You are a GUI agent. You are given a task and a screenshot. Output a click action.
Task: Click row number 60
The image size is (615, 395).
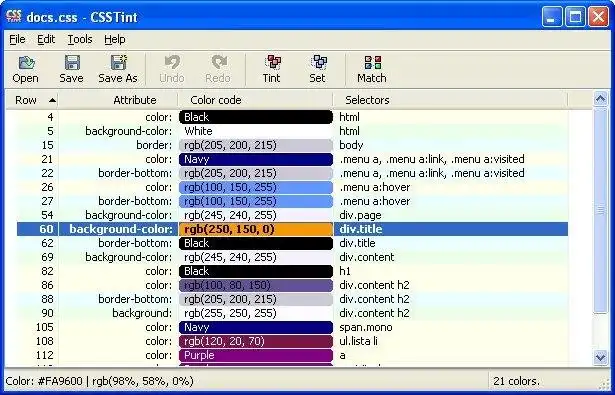click(x=46, y=229)
